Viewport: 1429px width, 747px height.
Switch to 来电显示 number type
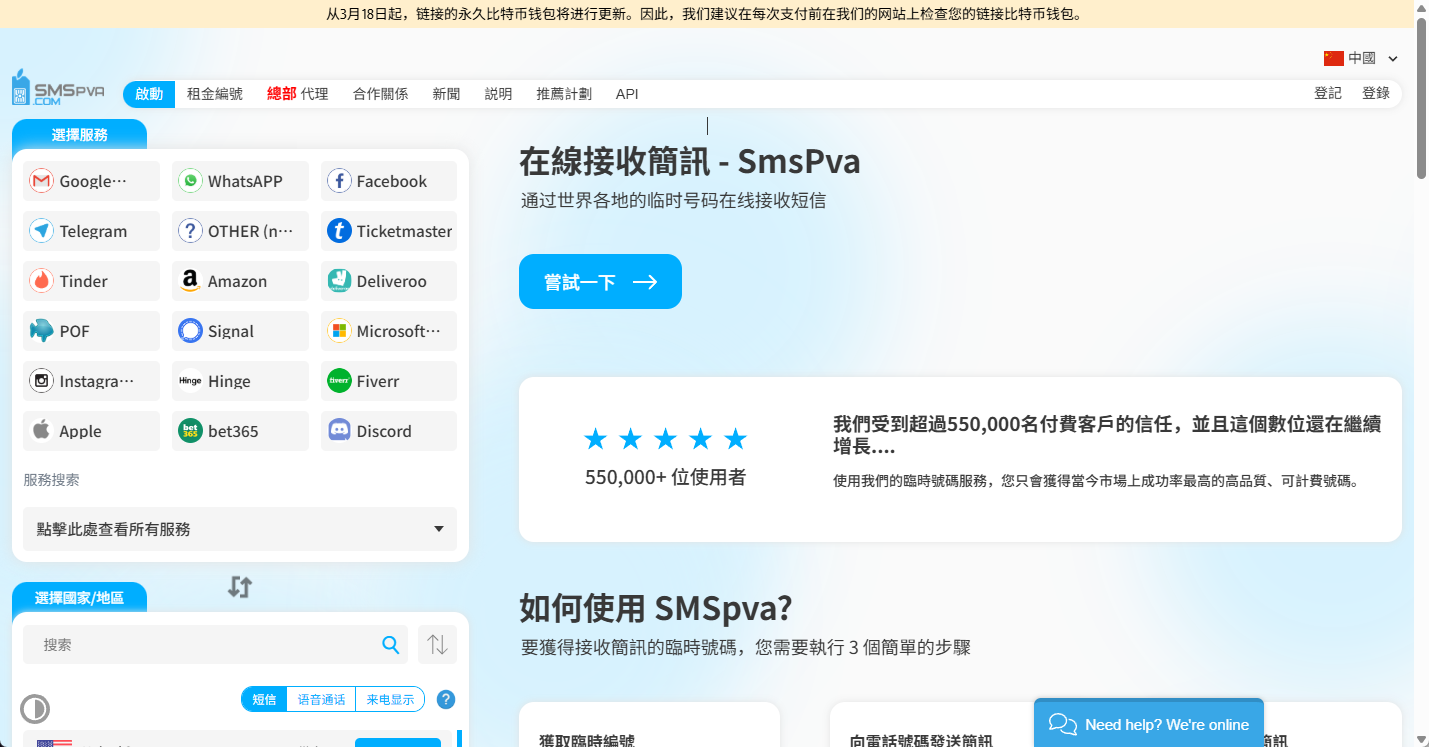[390, 700]
